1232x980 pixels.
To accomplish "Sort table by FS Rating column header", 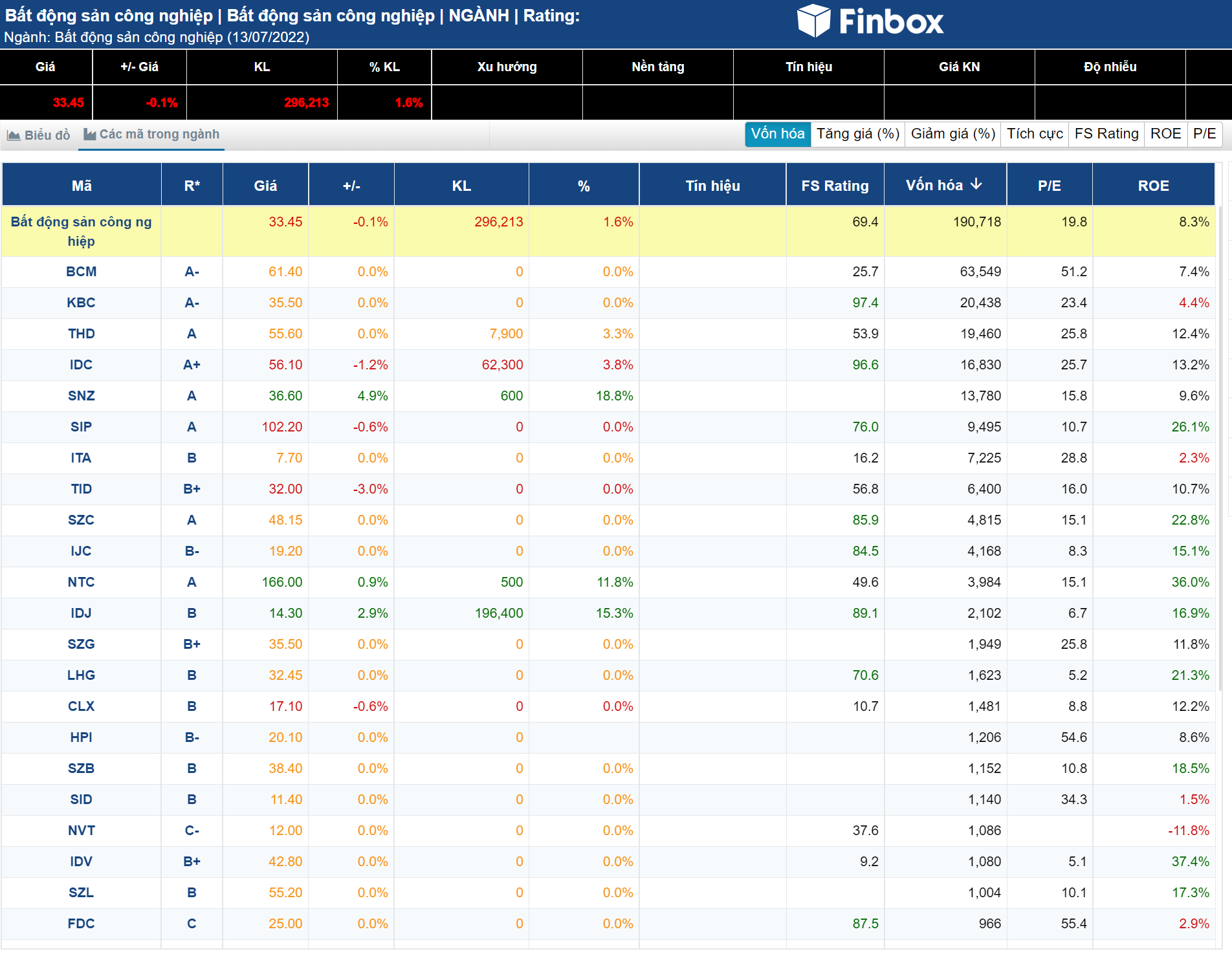I will [x=834, y=186].
